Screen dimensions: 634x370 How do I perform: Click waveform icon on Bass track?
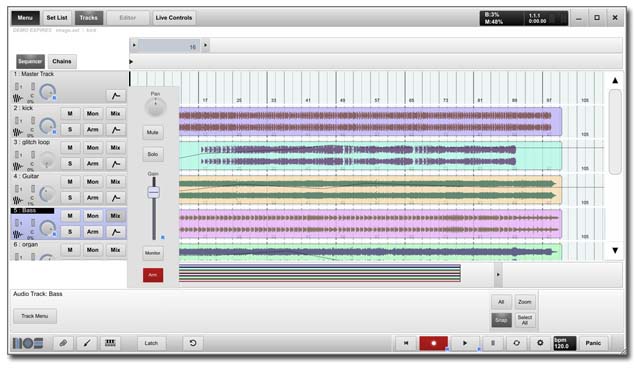tap(17, 234)
